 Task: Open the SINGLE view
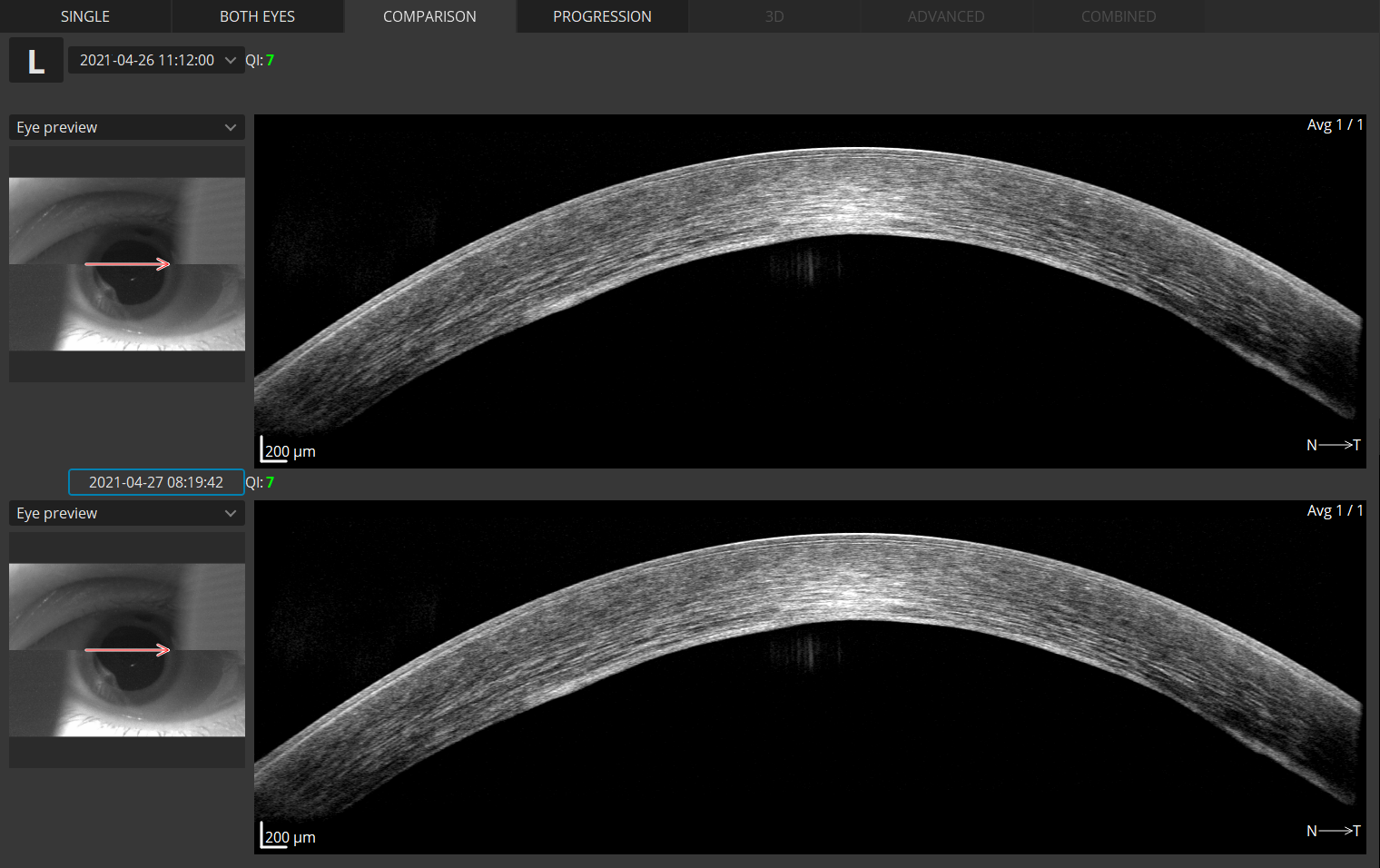(x=84, y=15)
